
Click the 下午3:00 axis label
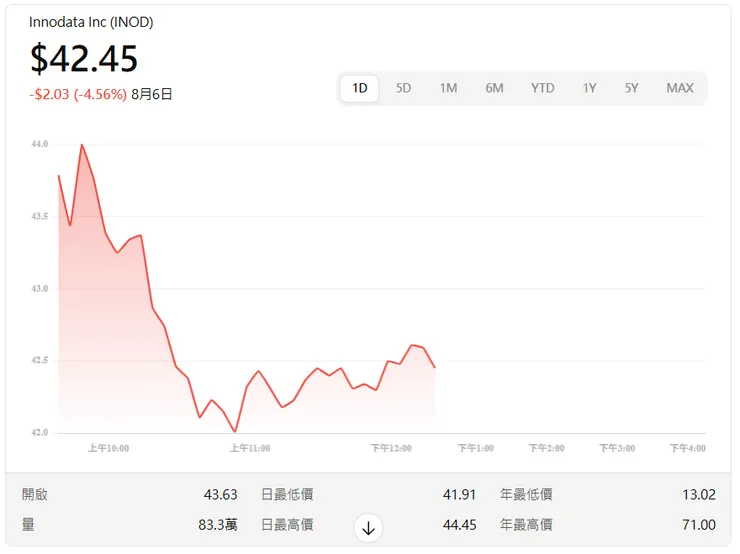617,448
